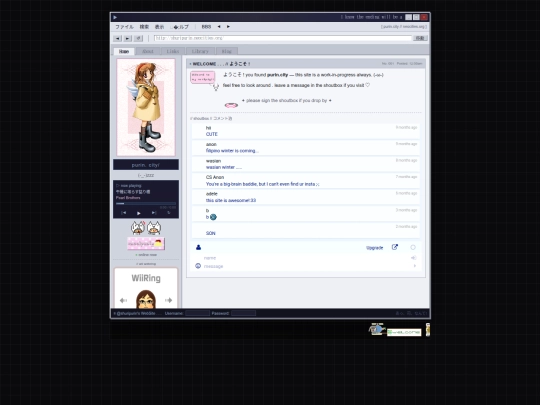Click the left cat mascot icon
This screenshot has width=540, height=405.
[138, 228]
